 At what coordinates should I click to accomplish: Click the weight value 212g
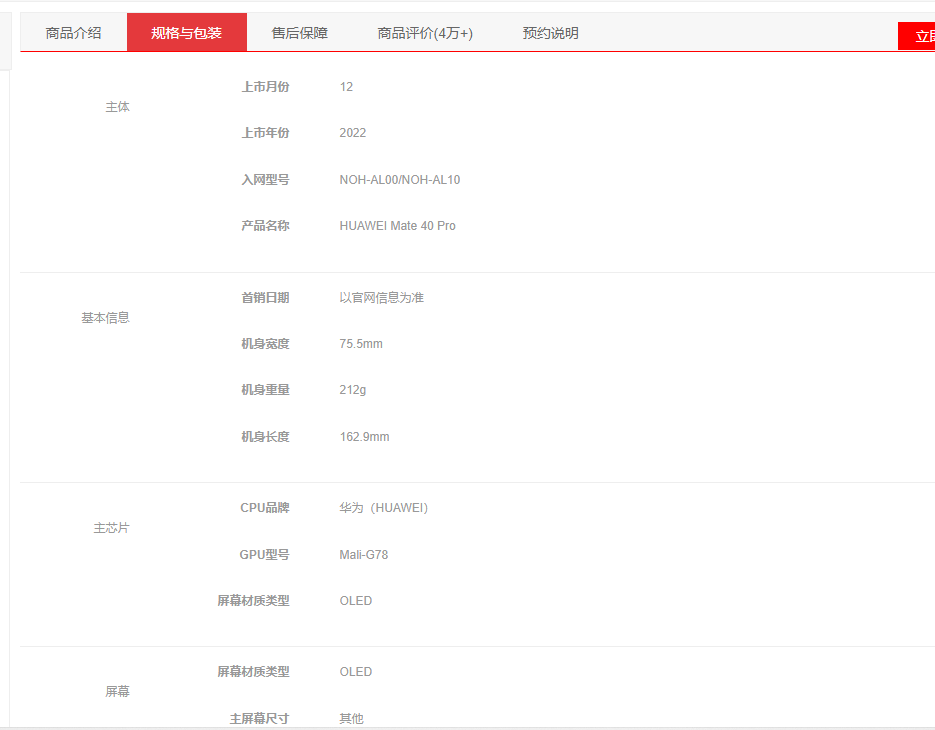(353, 390)
